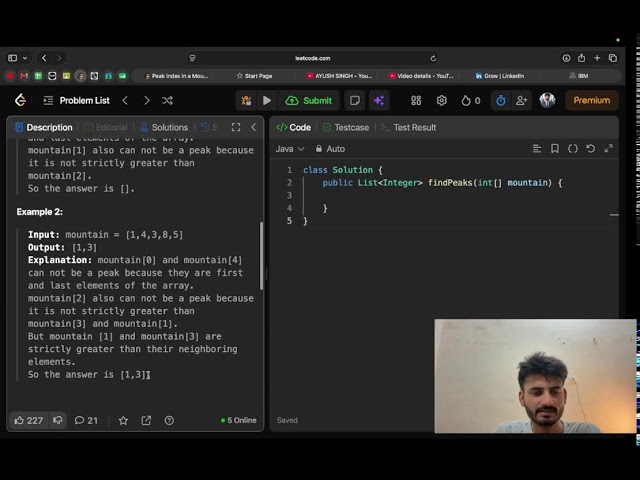
Task: Like the problem thumbs up 227
Action: point(29,420)
